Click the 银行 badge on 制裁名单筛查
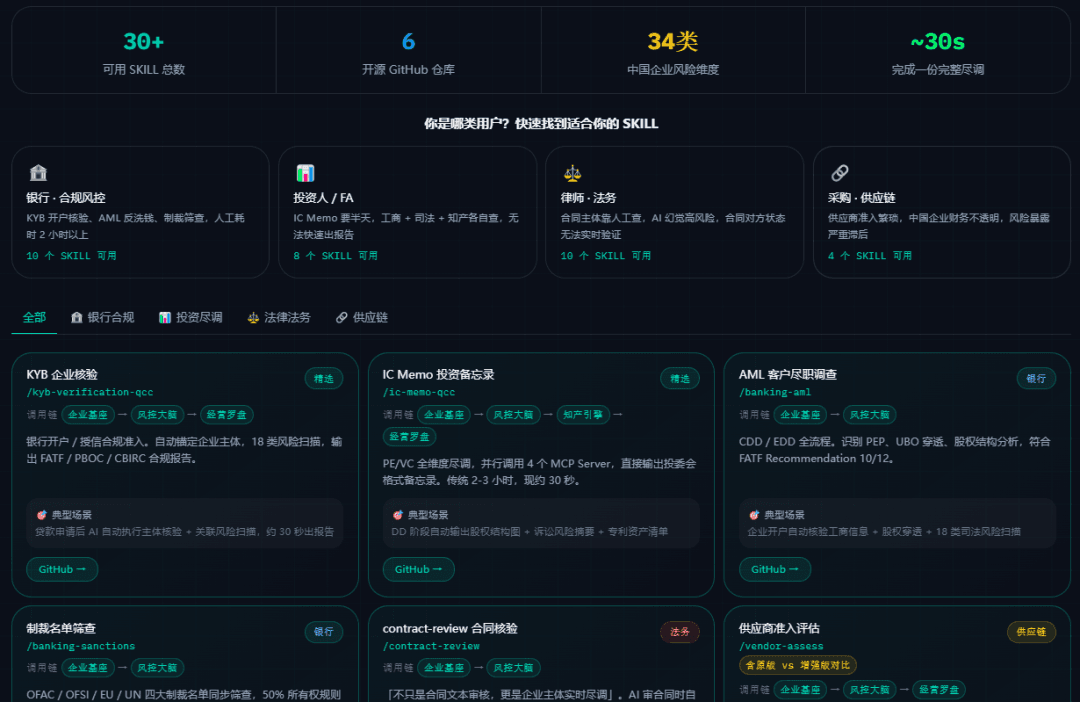 coord(324,632)
